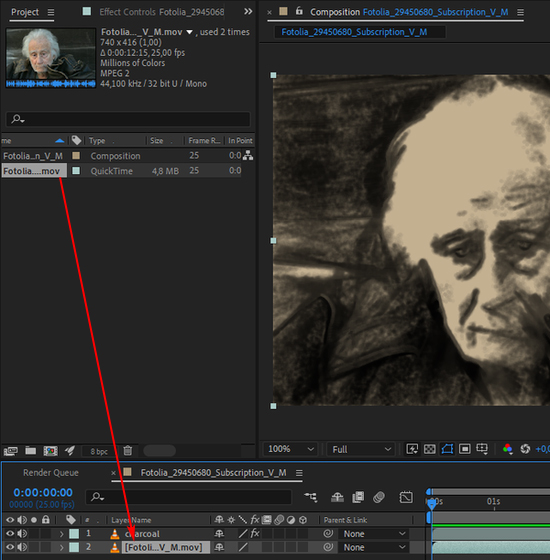Click the new composition icon

point(50,451)
